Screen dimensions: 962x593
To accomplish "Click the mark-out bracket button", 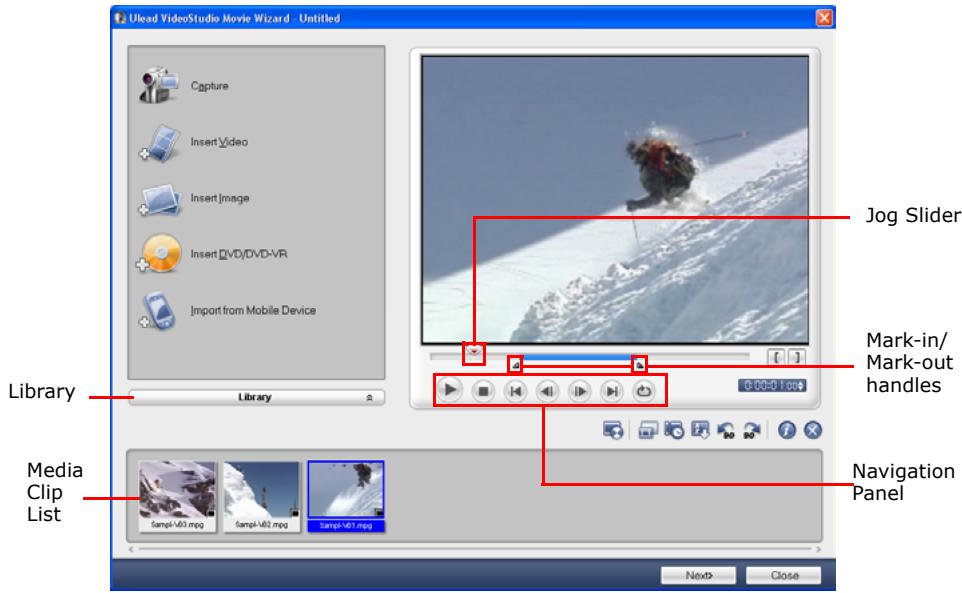I will 796,357.
